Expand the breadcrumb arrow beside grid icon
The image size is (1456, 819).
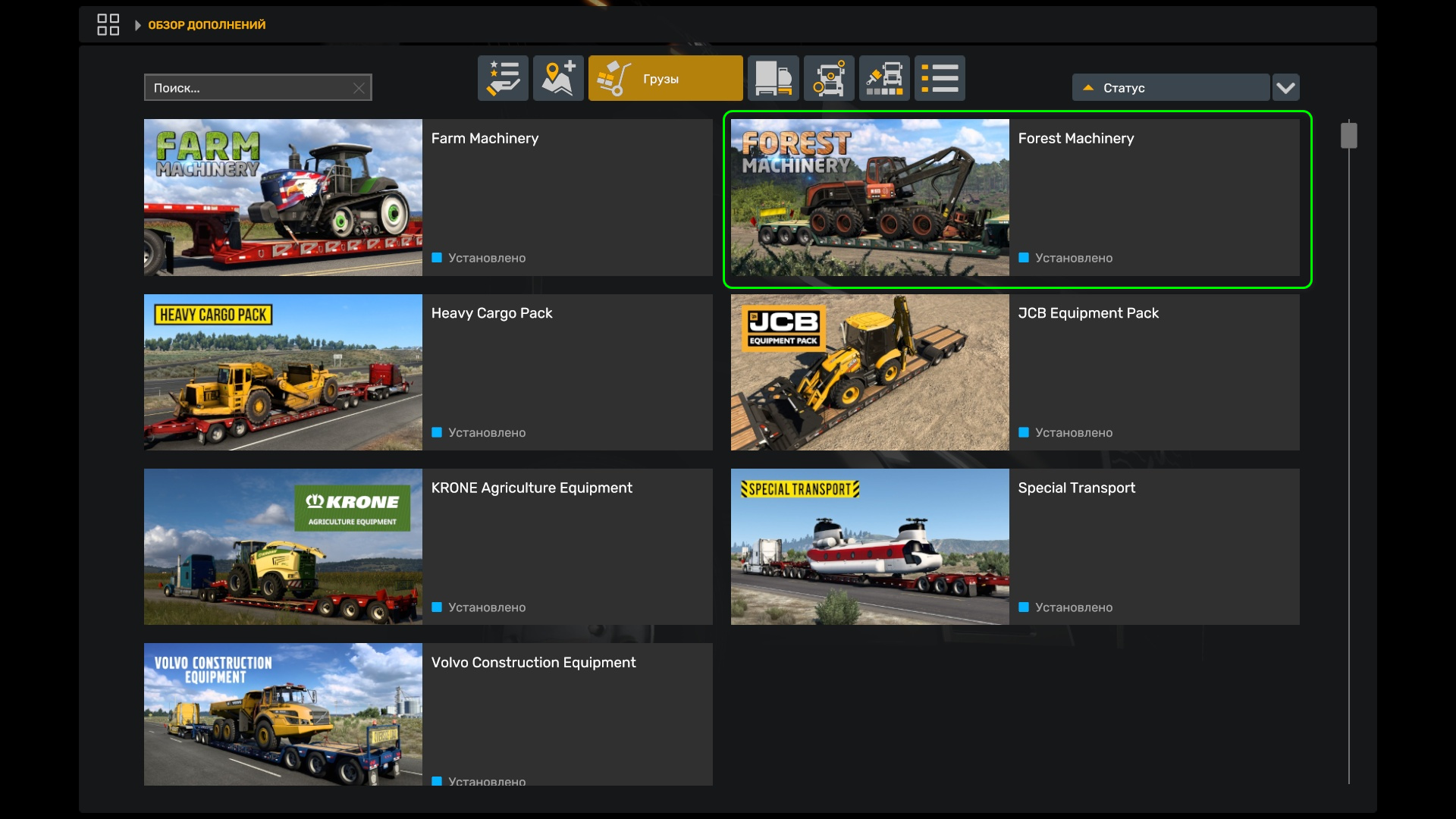pos(137,25)
